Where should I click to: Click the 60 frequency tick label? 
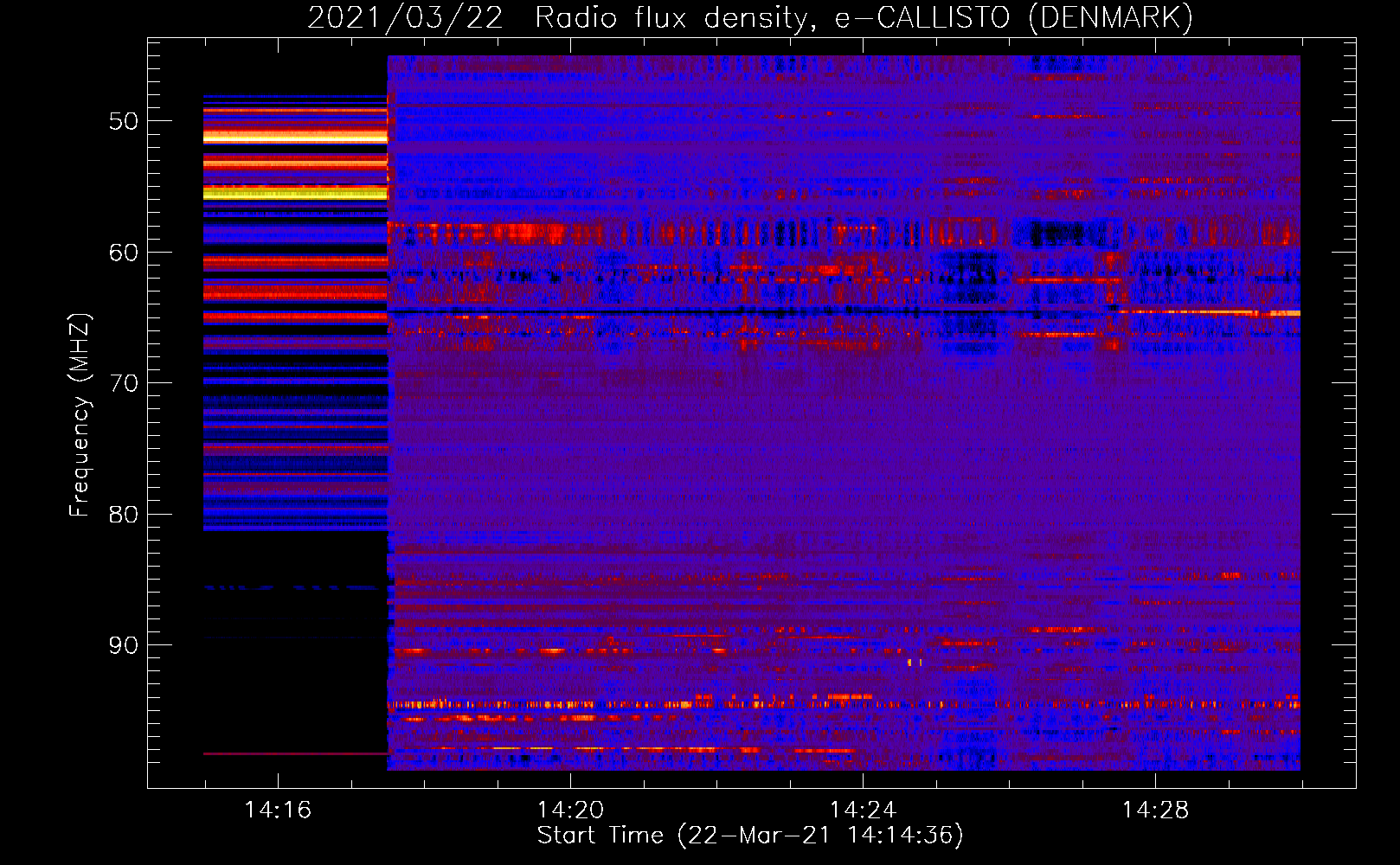[x=124, y=253]
